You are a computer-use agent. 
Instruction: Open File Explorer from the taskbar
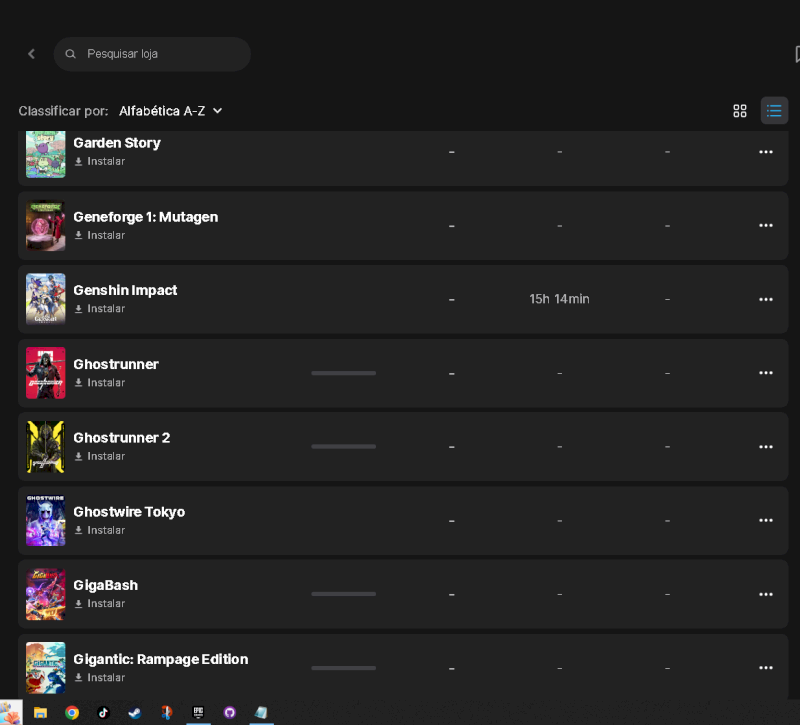pos(40,712)
